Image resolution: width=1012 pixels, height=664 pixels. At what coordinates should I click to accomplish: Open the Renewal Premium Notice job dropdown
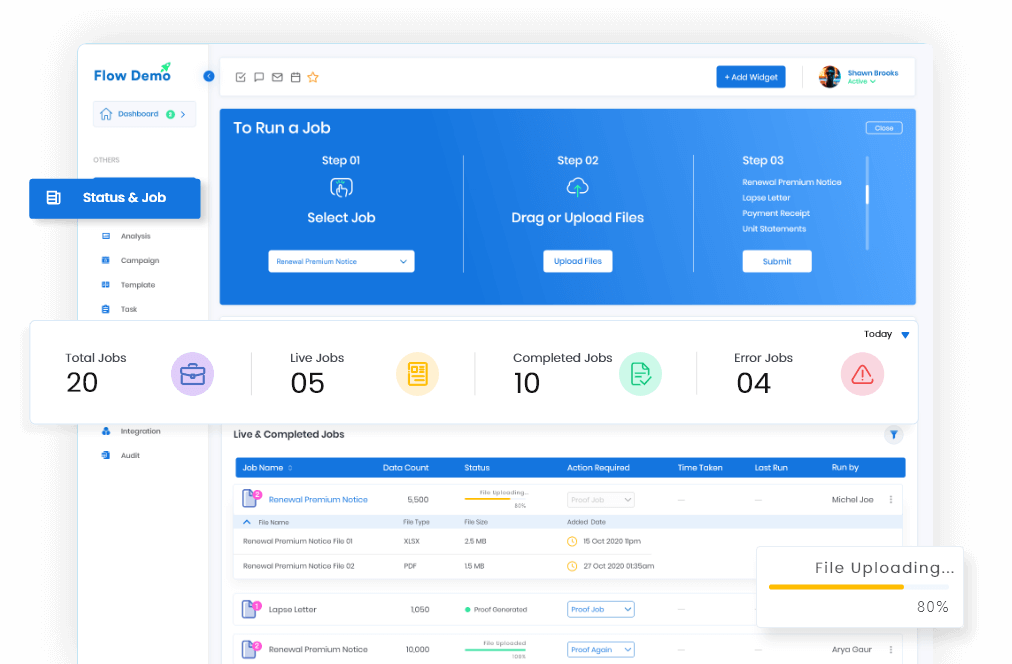pyautogui.click(x=340, y=261)
